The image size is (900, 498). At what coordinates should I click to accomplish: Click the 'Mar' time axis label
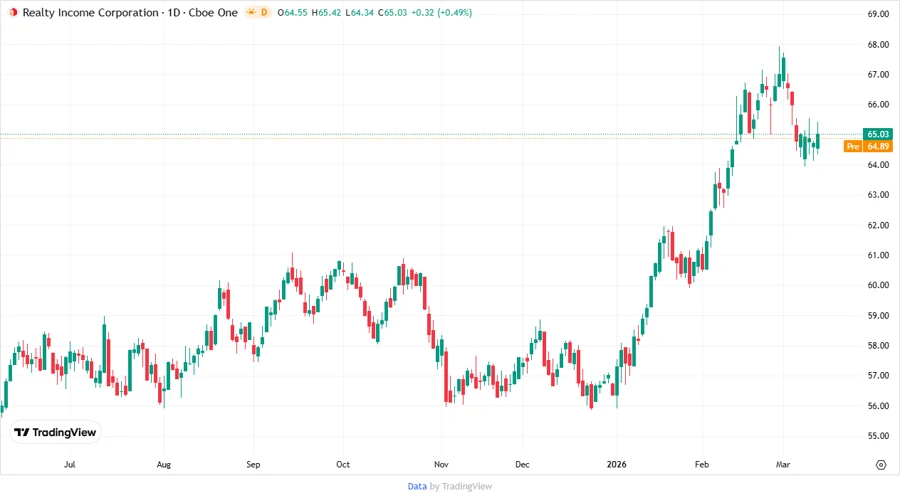(783, 464)
